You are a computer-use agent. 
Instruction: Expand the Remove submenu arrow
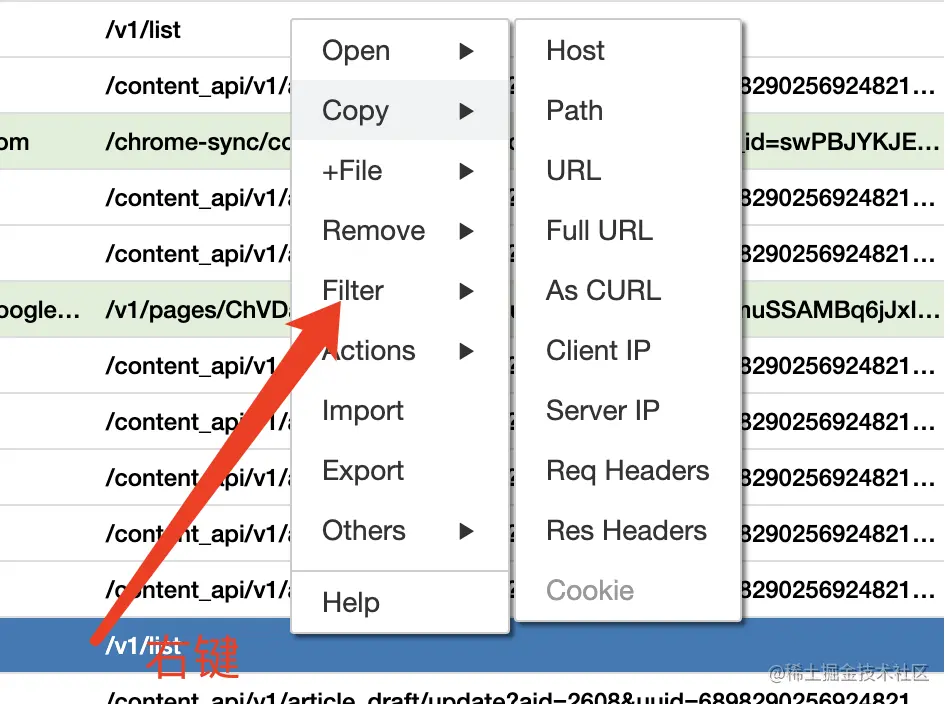tap(466, 231)
